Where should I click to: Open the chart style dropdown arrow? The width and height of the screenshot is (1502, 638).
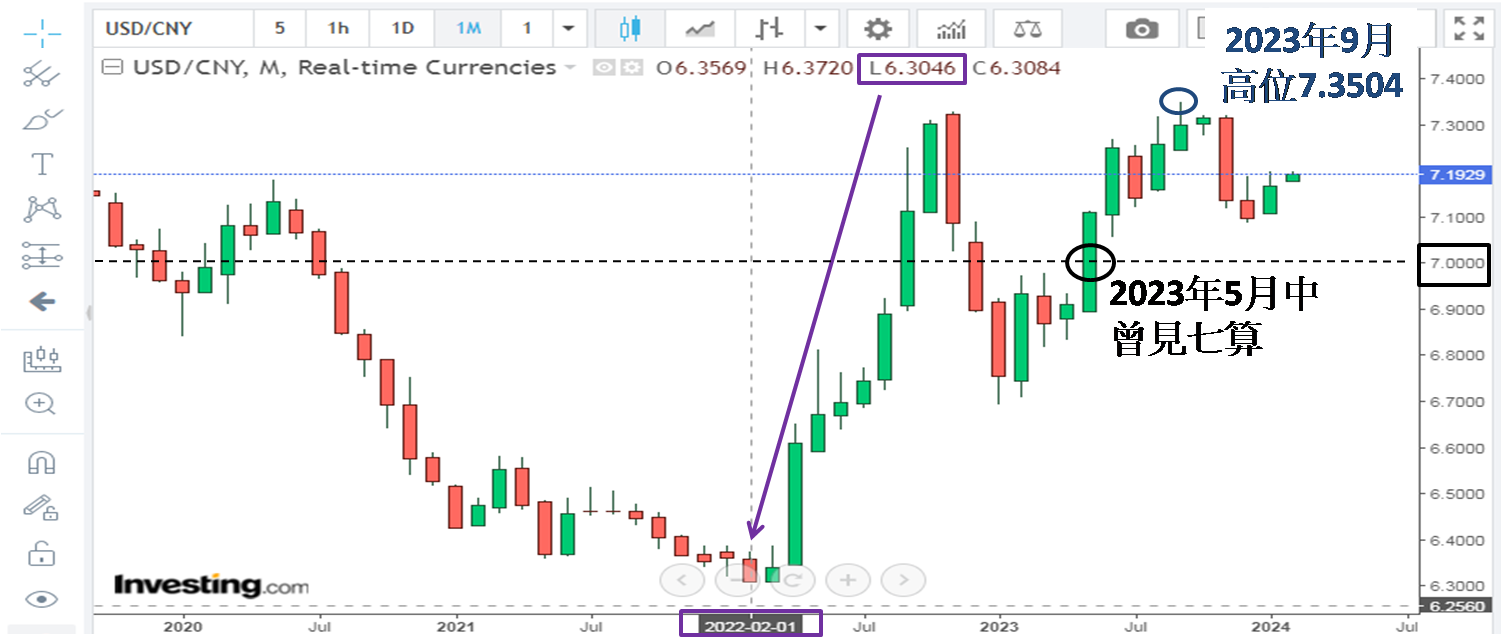[820, 29]
